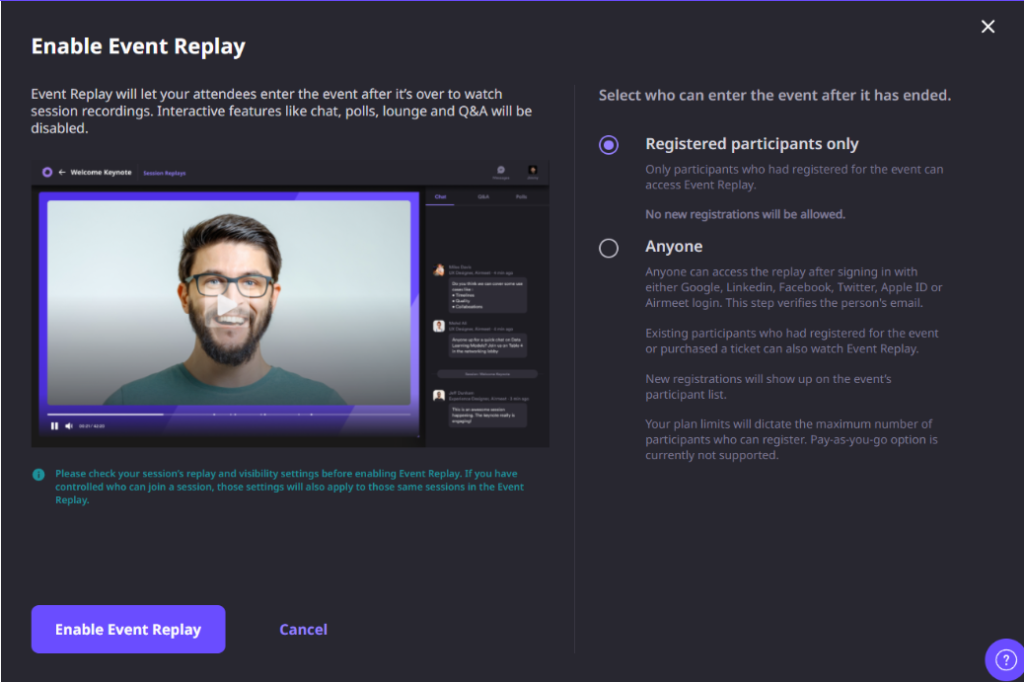Click the play icon on the video preview
This screenshot has height=682, width=1024.
228,306
